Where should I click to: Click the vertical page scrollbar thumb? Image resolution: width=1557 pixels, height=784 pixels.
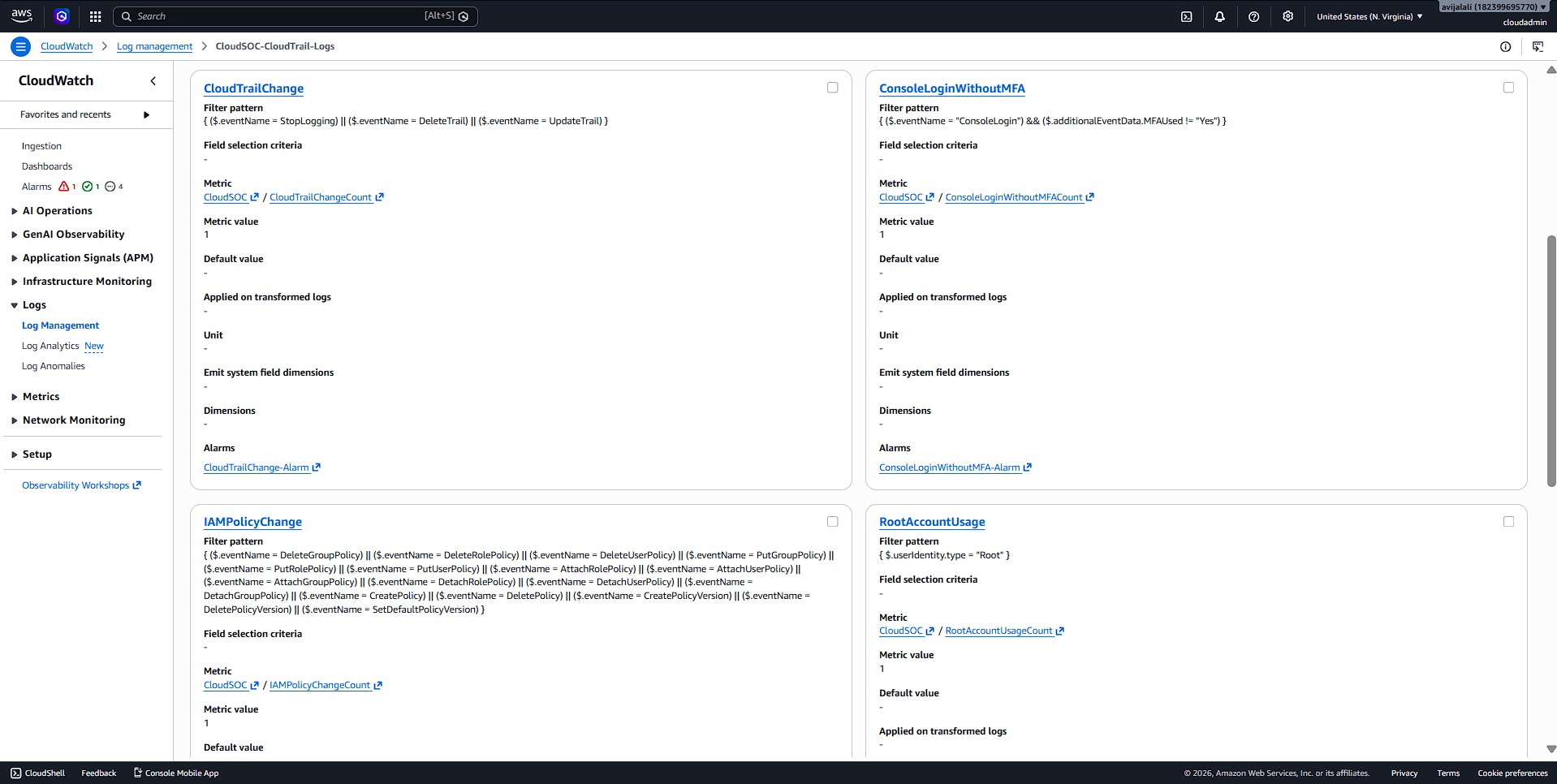[x=1551, y=360]
